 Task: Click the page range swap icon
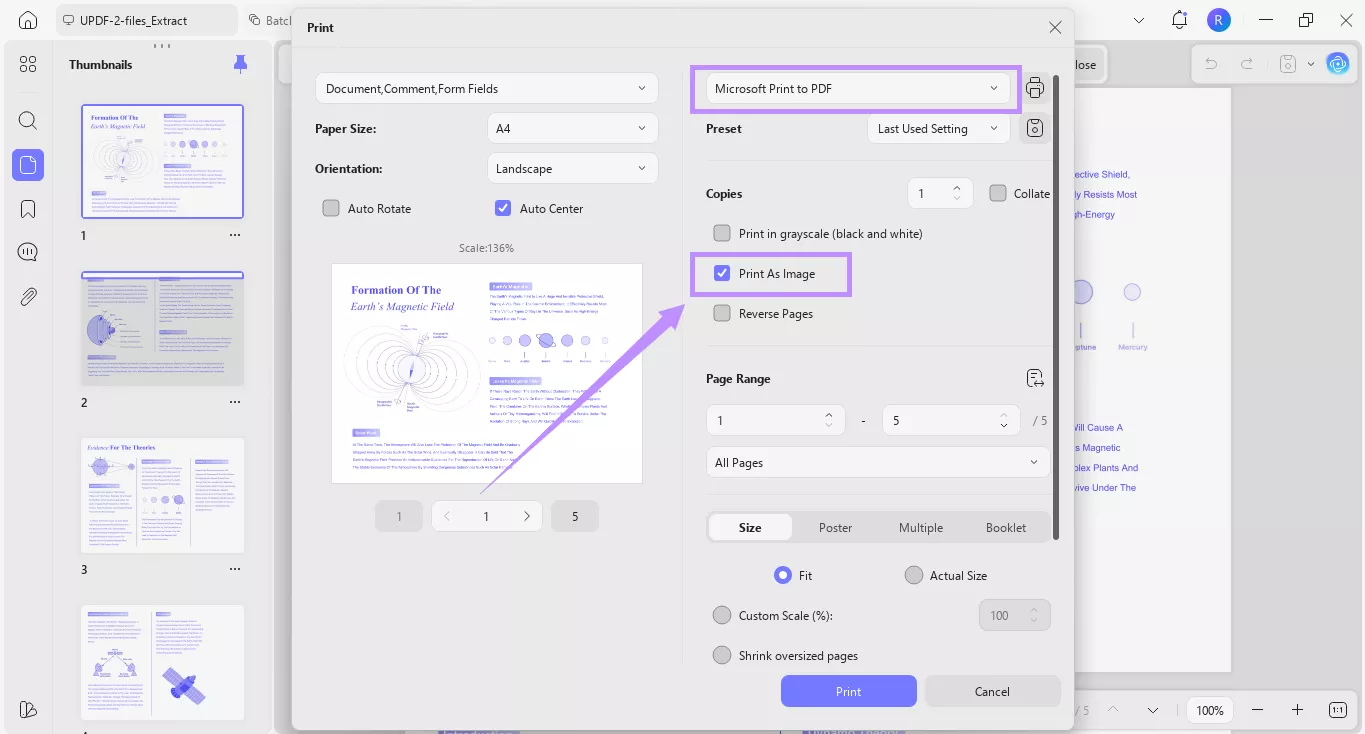1035,378
